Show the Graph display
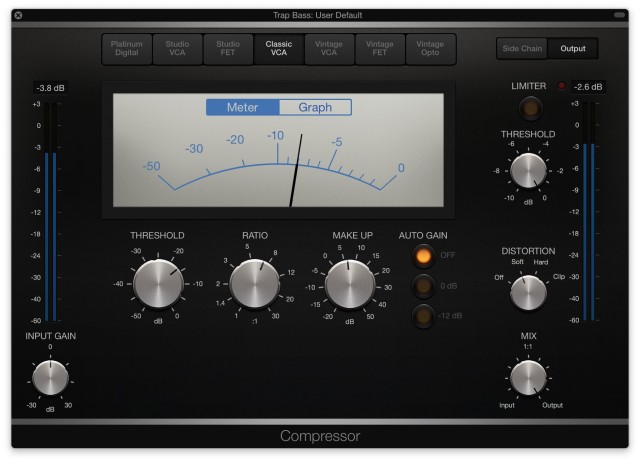Viewport: 640px width, 462px height. 315,107
